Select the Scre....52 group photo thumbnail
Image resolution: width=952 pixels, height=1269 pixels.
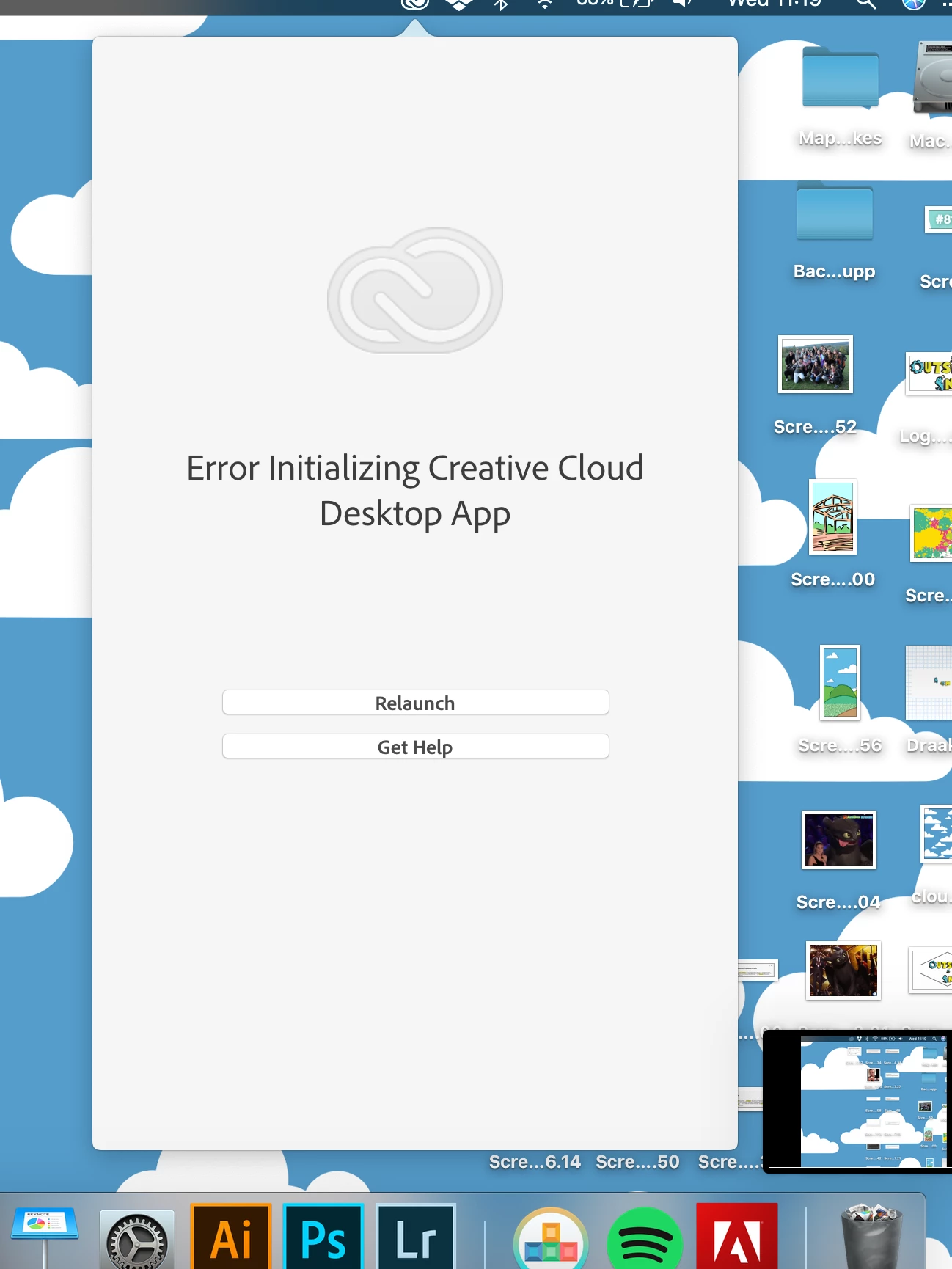816,365
